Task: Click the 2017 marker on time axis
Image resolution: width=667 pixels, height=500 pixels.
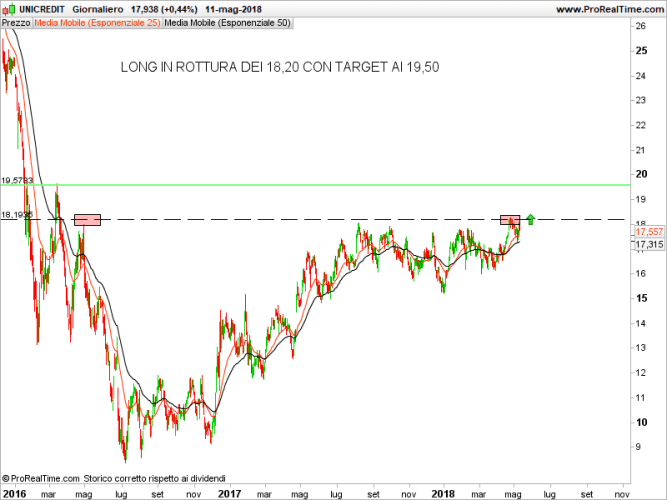Action: click(x=229, y=493)
